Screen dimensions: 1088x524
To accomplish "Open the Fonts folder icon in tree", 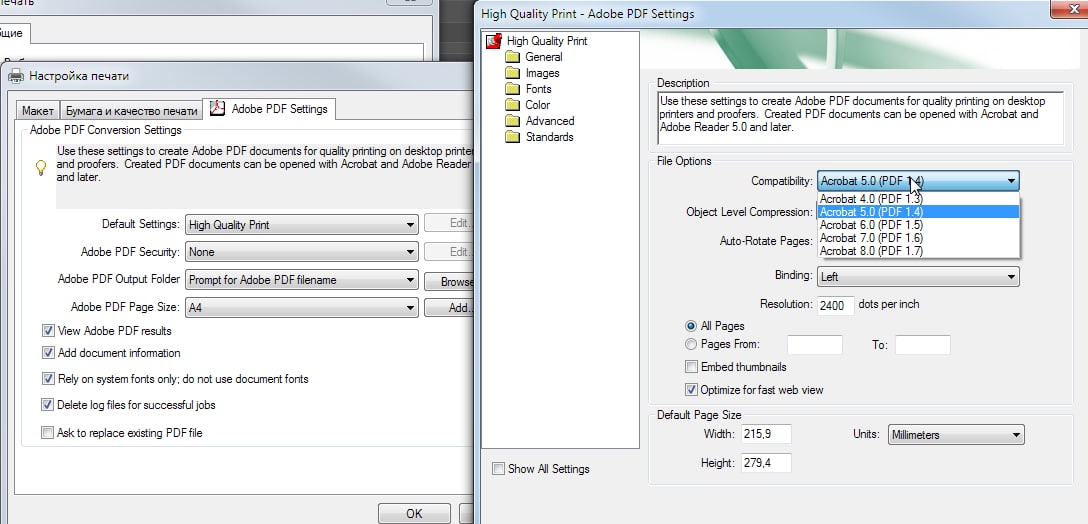I will pos(513,89).
